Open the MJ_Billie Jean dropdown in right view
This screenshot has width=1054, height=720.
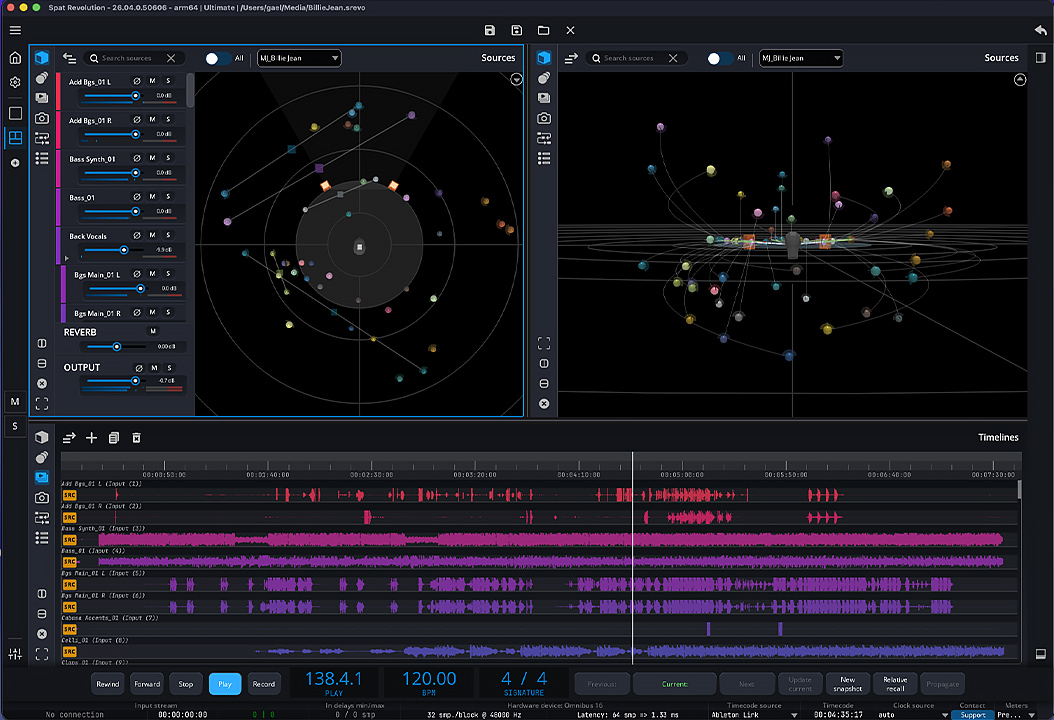coord(801,58)
